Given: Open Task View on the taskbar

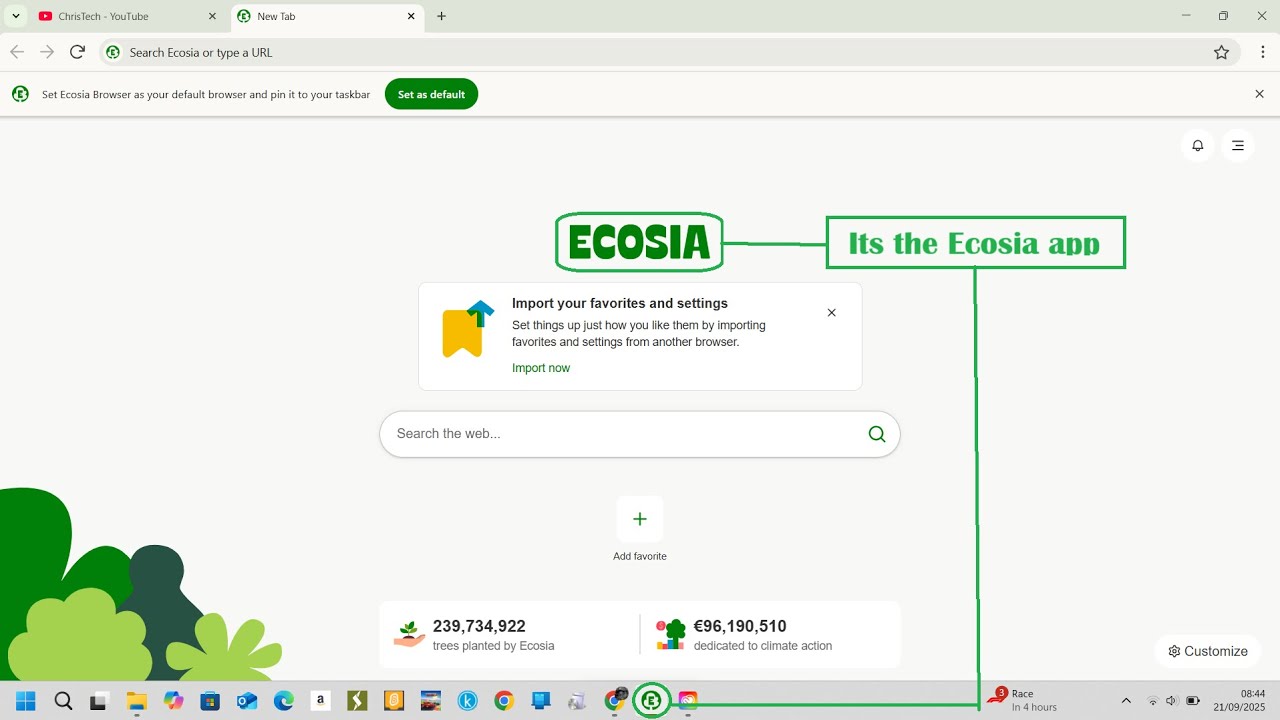Looking at the screenshot, I should click(x=99, y=701).
